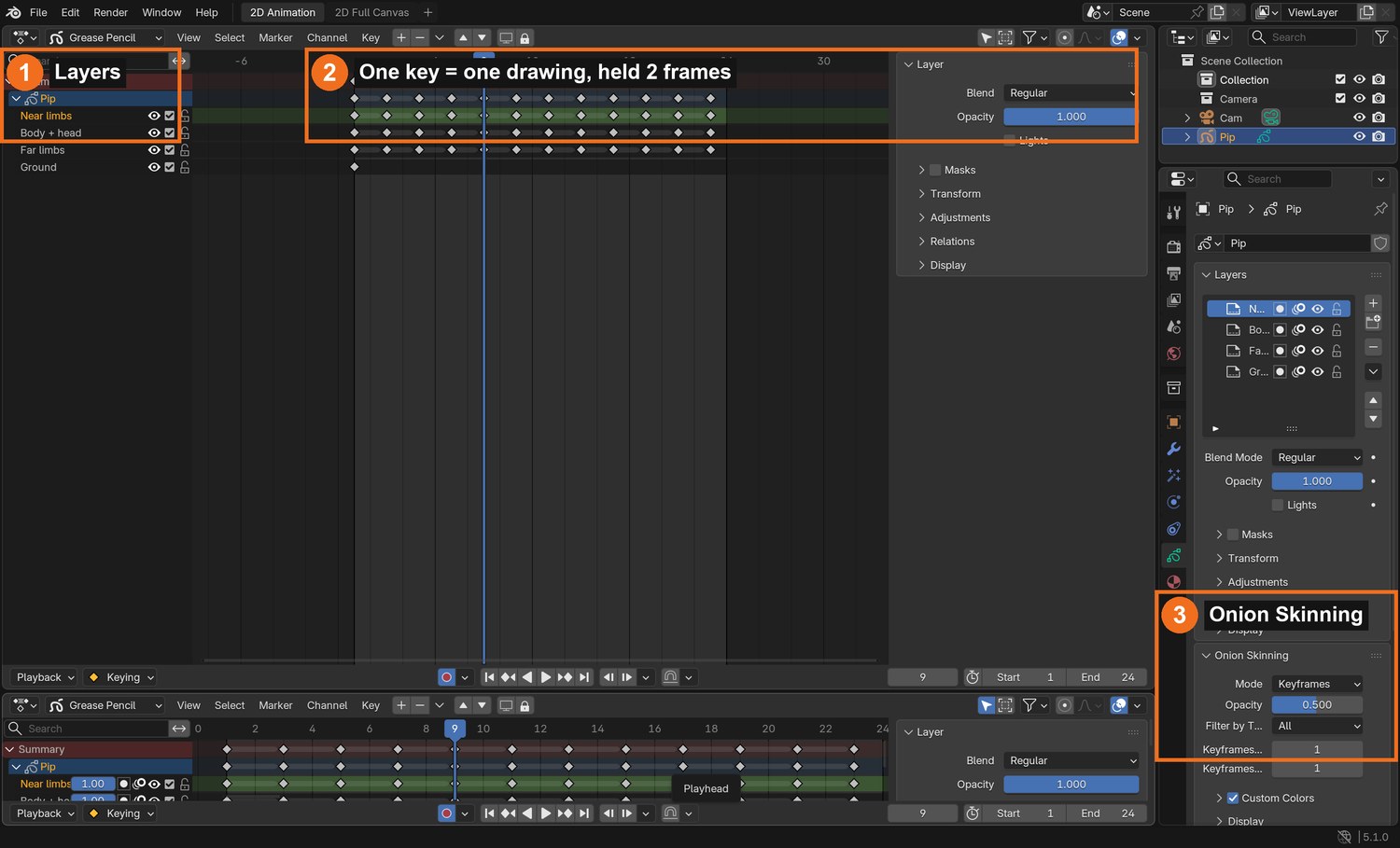
Task: Play animation in the upper dope sheet
Action: coord(546,677)
